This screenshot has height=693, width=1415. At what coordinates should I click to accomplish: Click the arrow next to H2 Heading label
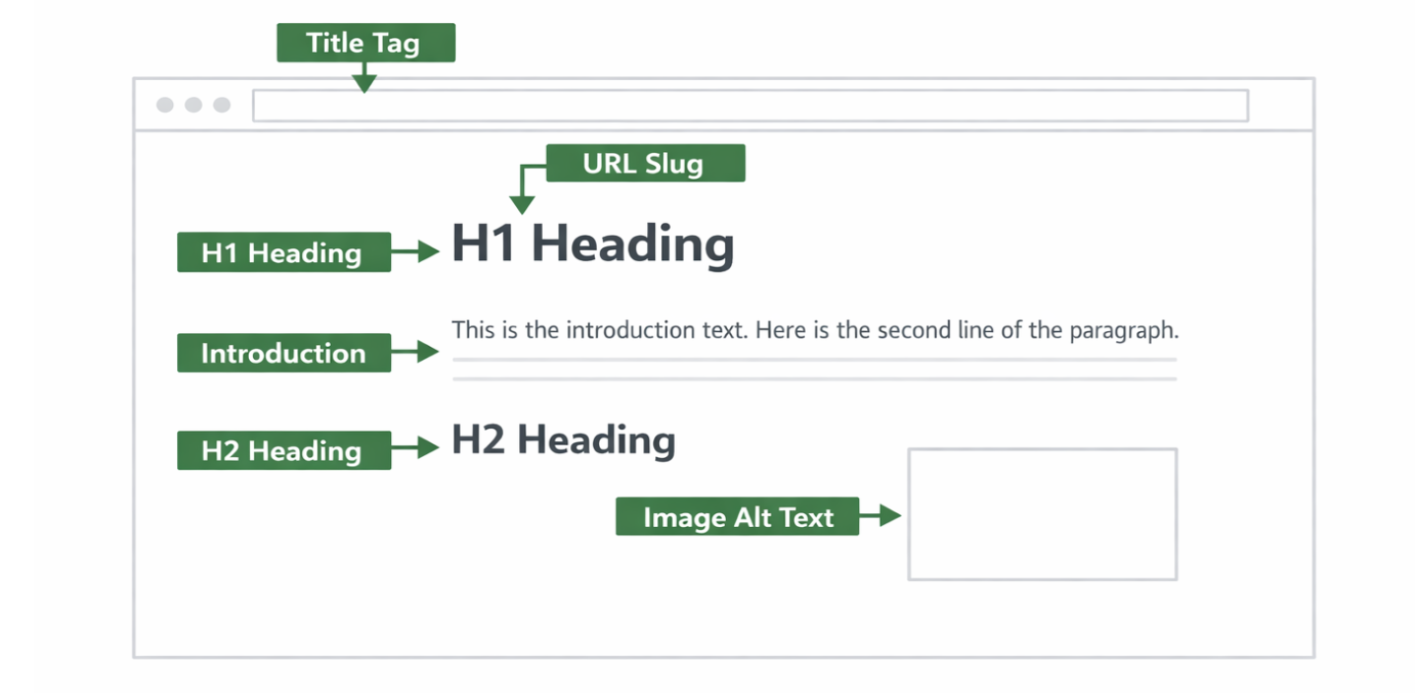click(x=415, y=450)
